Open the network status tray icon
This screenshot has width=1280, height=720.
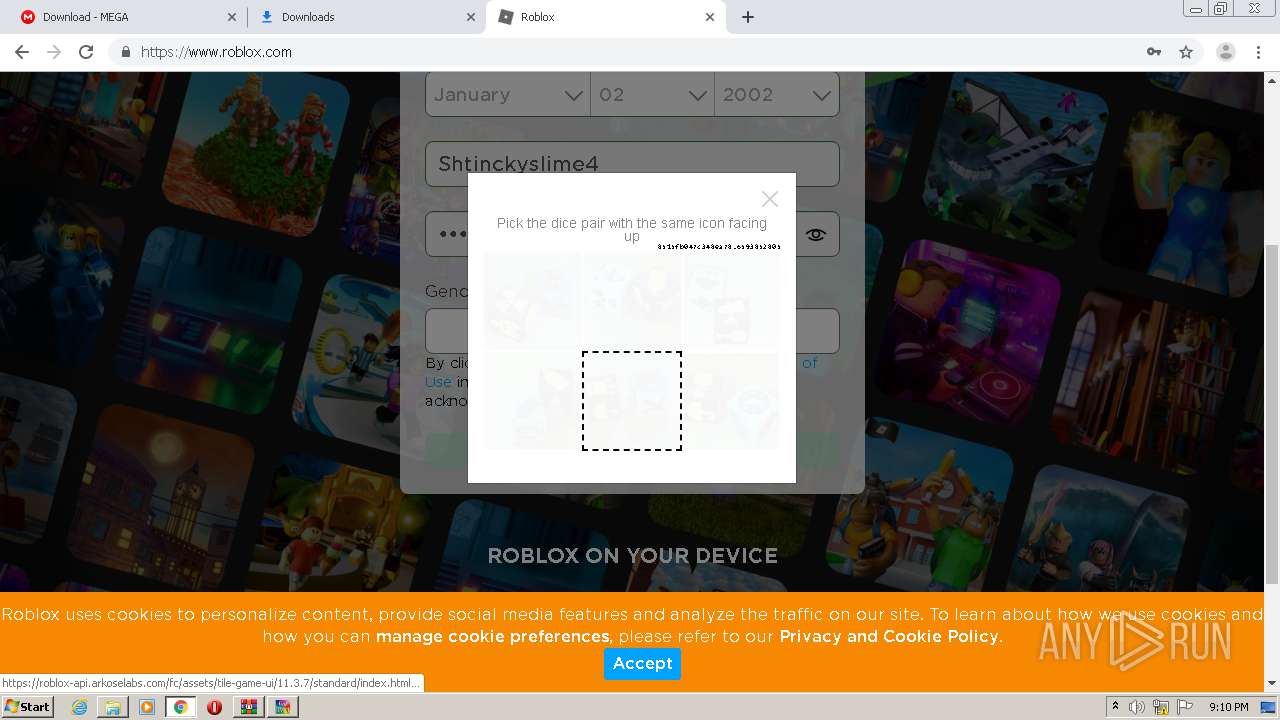pos(1162,707)
